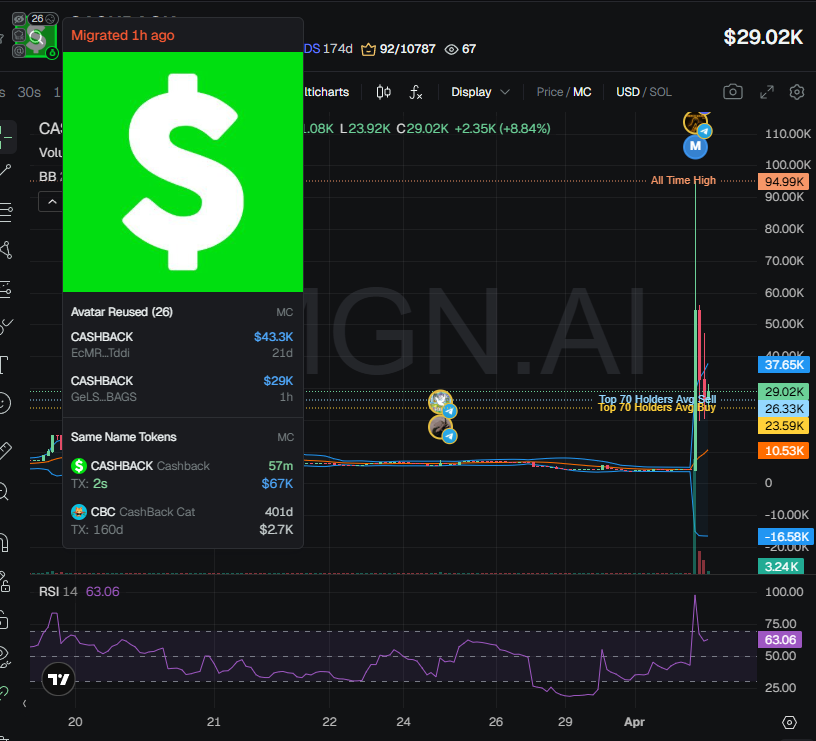Click the Migrated 1h ago text
The image size is (816, 741).
pos(123,35)
